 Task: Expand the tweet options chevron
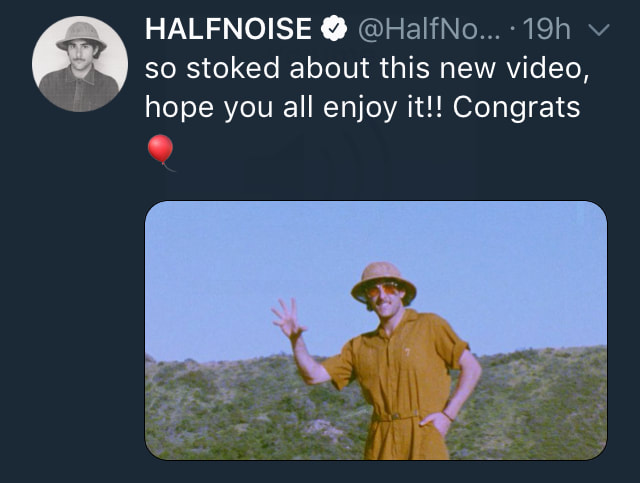[599, 30]
